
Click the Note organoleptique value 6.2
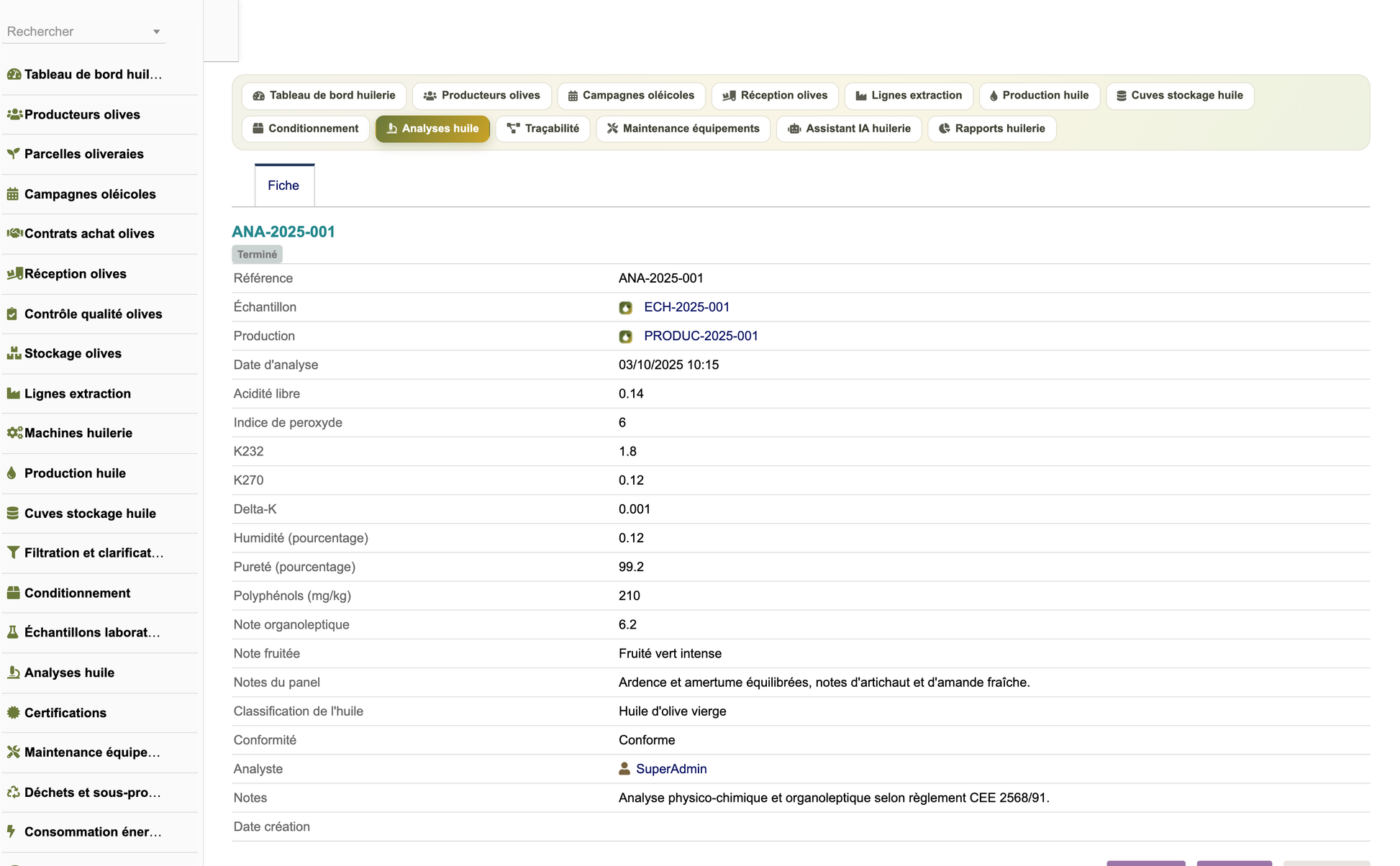(627, 624)
